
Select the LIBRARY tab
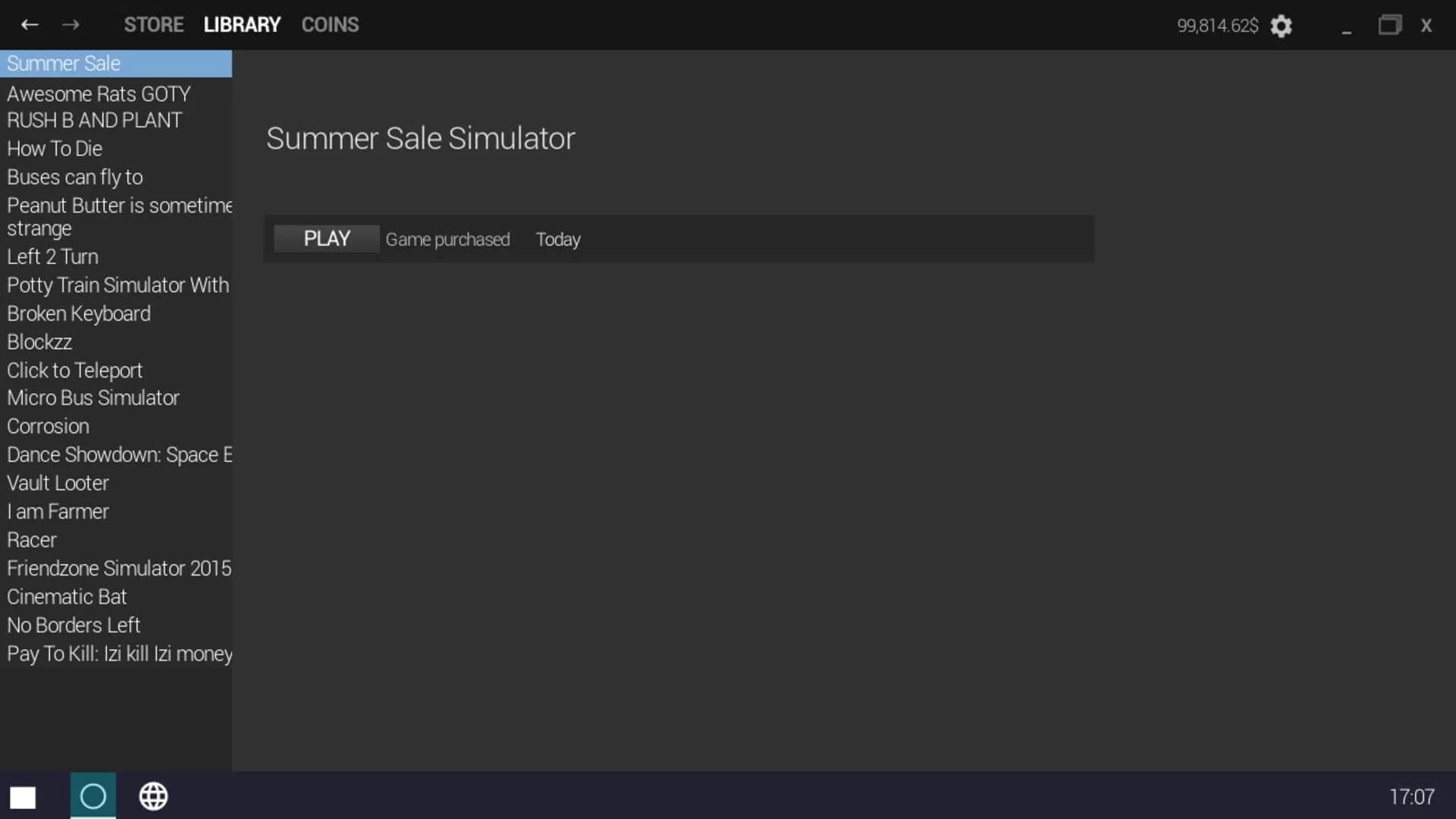pyautogui.click(x=241, y=24)
